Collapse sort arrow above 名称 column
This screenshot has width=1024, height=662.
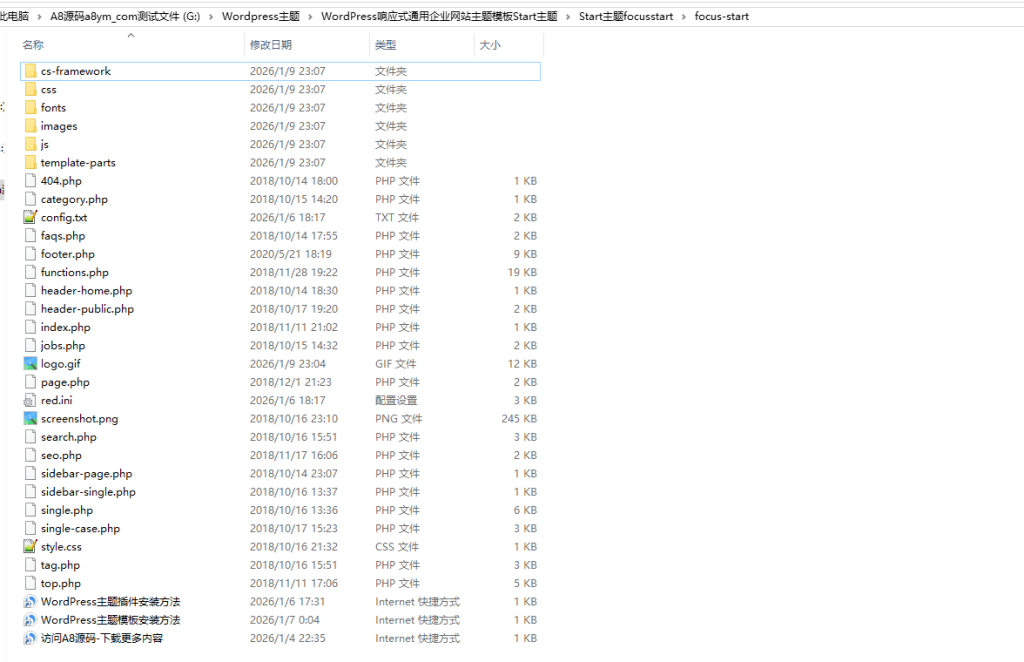130,36
